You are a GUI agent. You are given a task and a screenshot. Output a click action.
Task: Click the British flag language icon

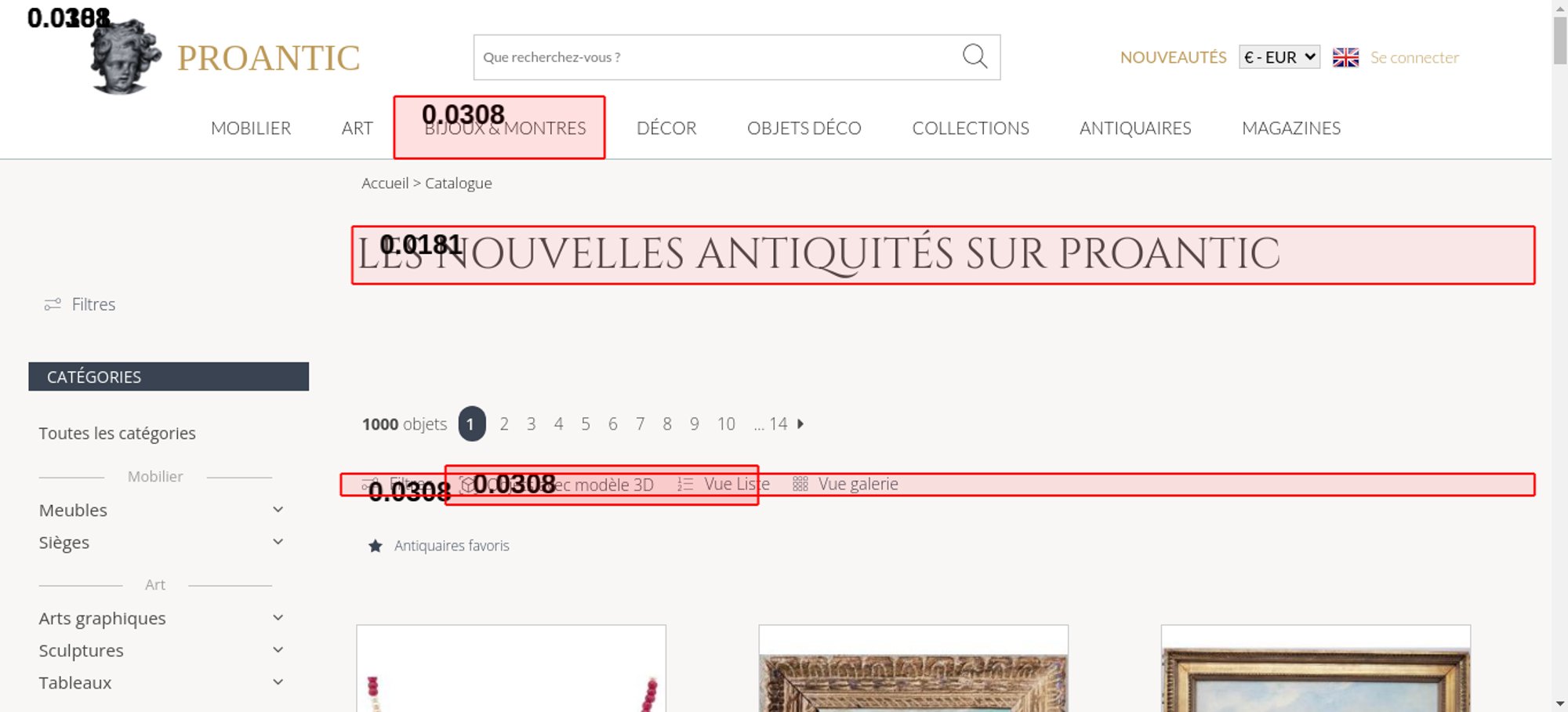pos(1345,57)
